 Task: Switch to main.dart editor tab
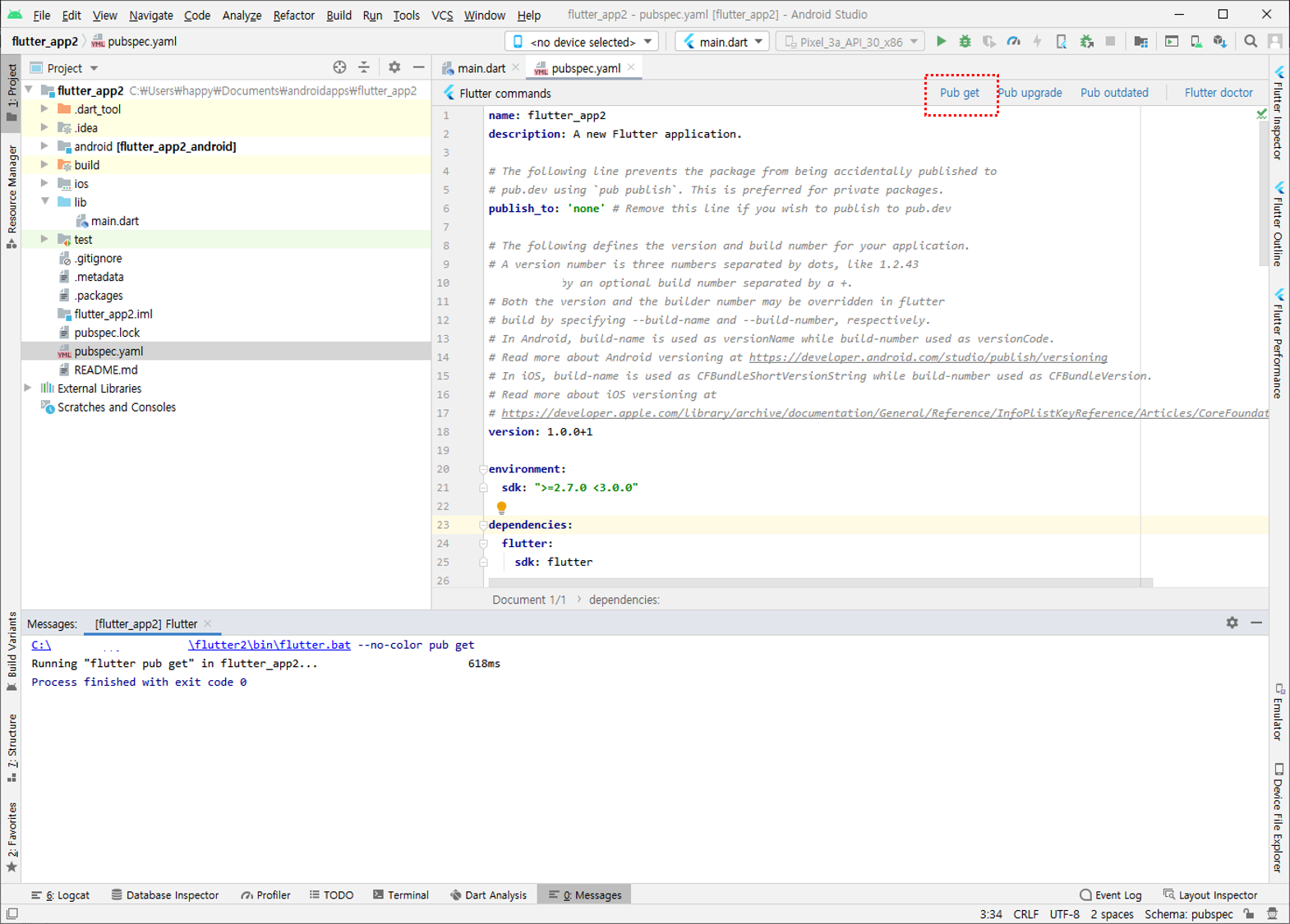tap(481, 68)
